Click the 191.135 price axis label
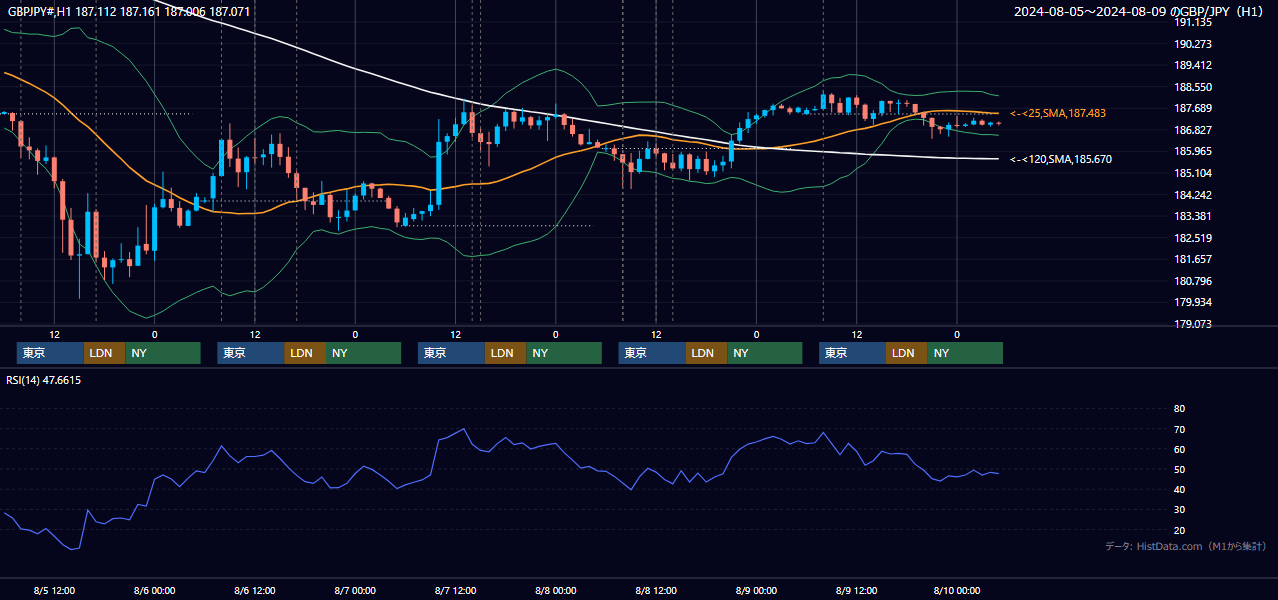Image resolution: width=1278 pixels, height=600 pixels. [x=1192, y=22]
